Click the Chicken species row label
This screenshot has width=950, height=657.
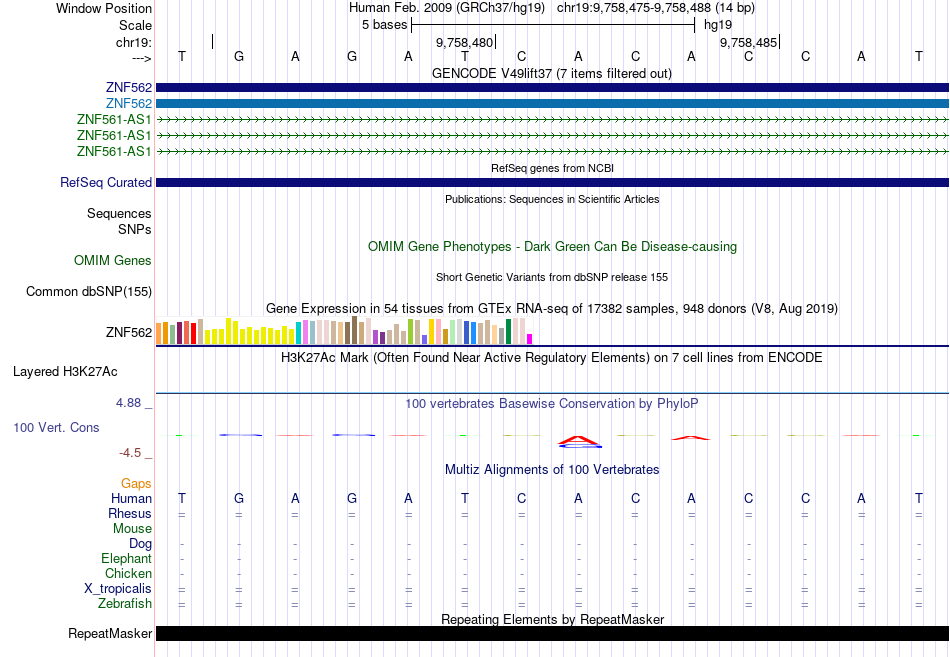pyautogui.click(x=128, y=573)
